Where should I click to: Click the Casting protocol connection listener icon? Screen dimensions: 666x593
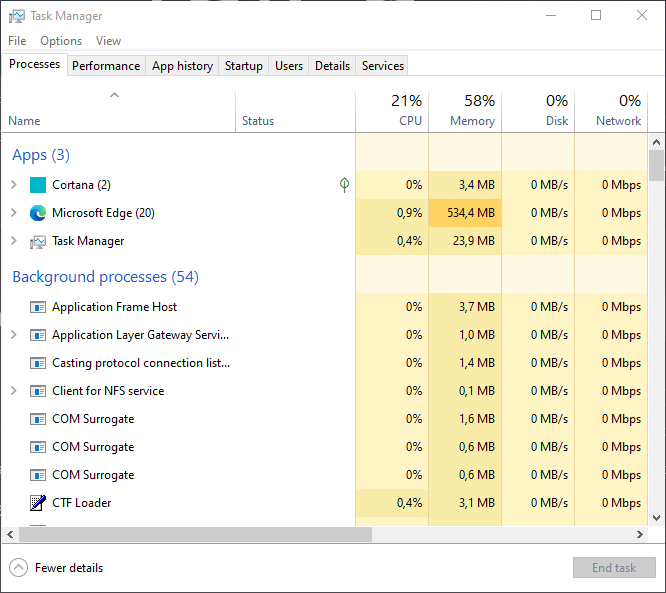[38, 363]
